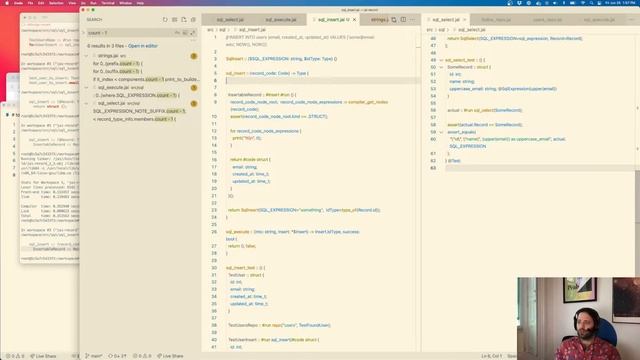
Task: Open more actions menu of right editor
Action: click(x=632, y=20)
